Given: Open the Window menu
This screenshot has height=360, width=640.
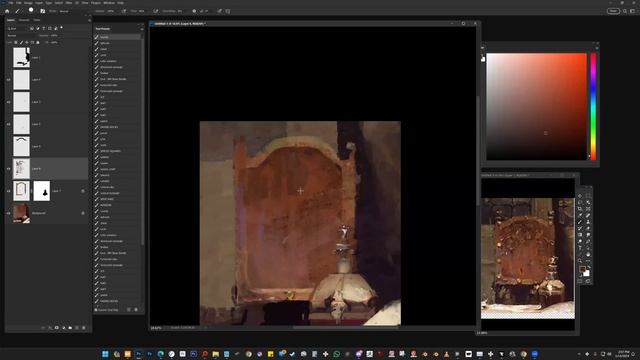Looking at the screenshot, I should [109, 3].
